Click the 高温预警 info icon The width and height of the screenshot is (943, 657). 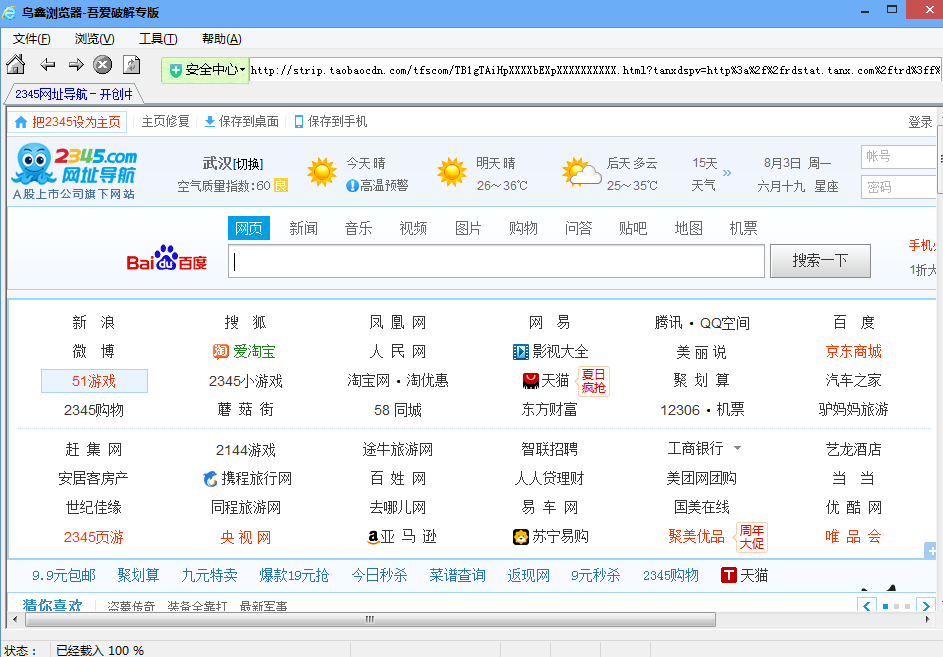tap(352, 186)
